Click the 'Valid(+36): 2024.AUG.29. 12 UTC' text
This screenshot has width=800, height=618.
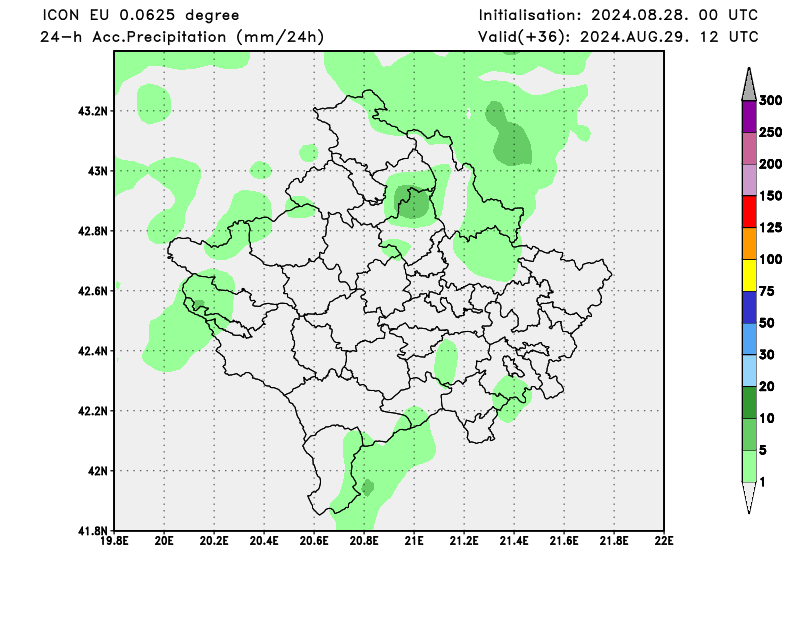point(618,37)
